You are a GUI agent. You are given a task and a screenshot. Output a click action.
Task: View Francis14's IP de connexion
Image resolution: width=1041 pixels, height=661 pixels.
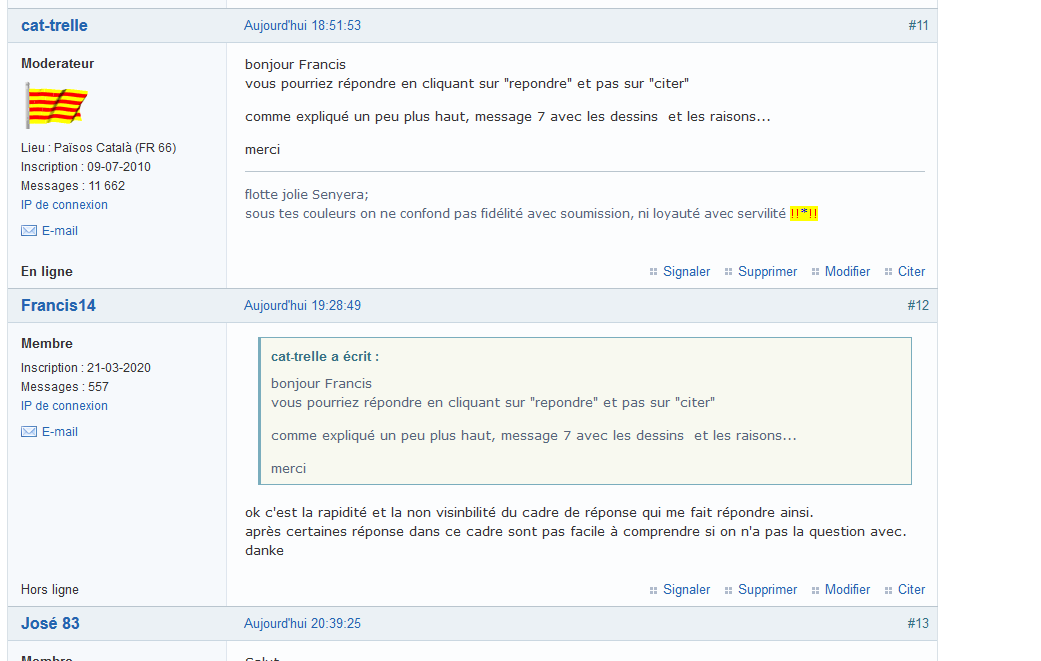[64, 405]
